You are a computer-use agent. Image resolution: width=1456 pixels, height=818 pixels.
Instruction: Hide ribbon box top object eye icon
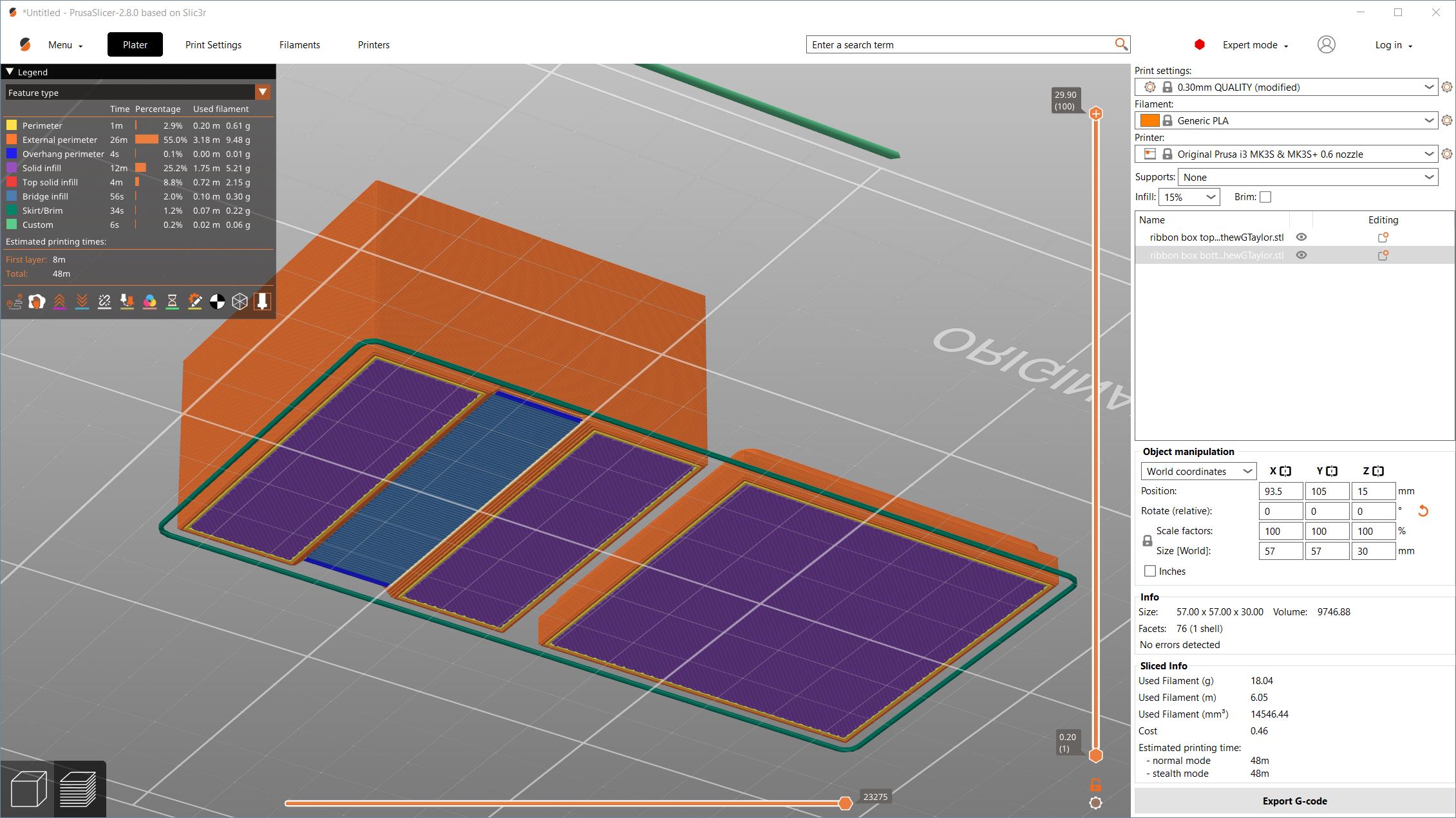[1301, 237]
